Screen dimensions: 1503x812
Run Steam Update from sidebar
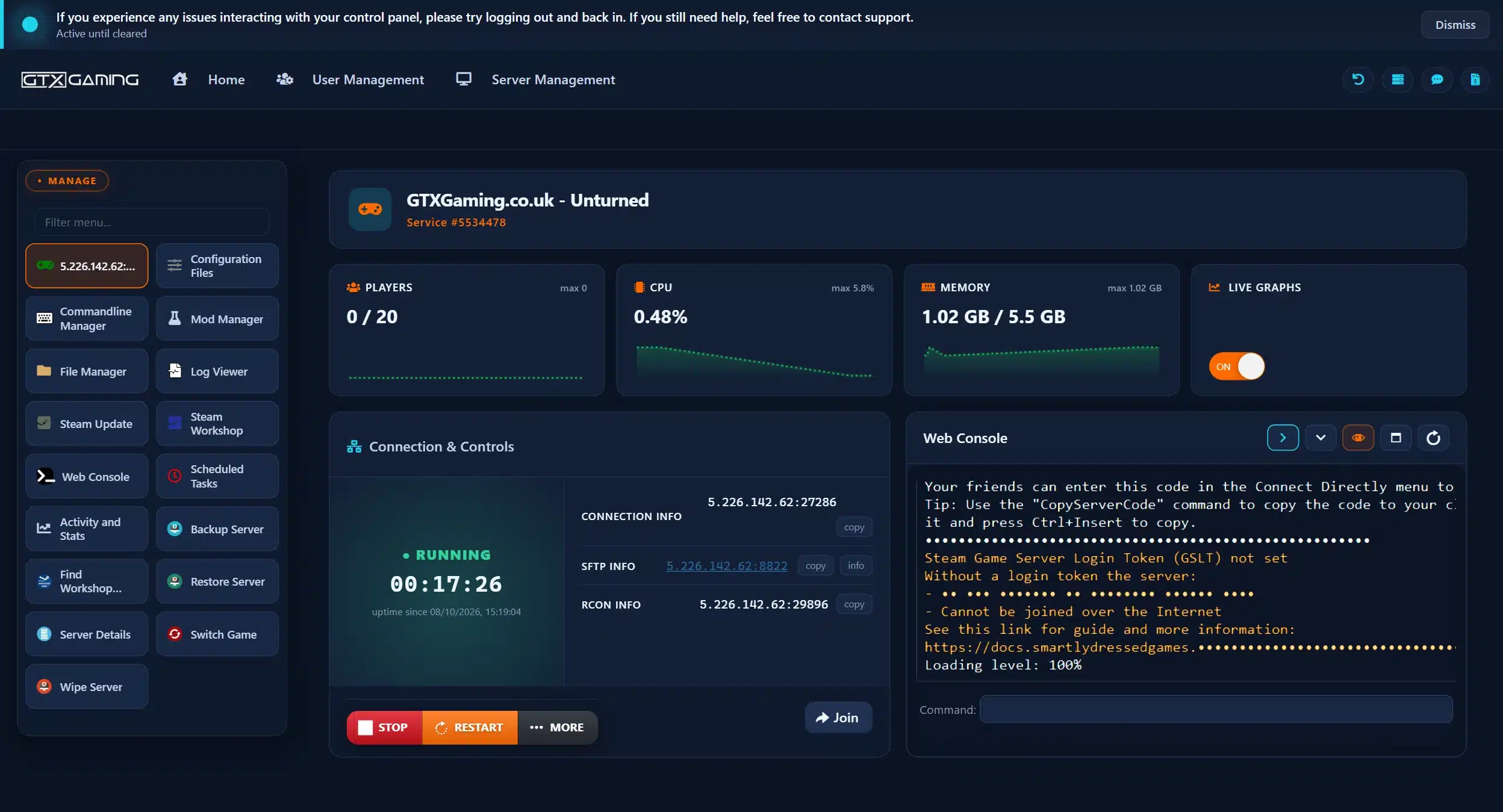(87, 423)
